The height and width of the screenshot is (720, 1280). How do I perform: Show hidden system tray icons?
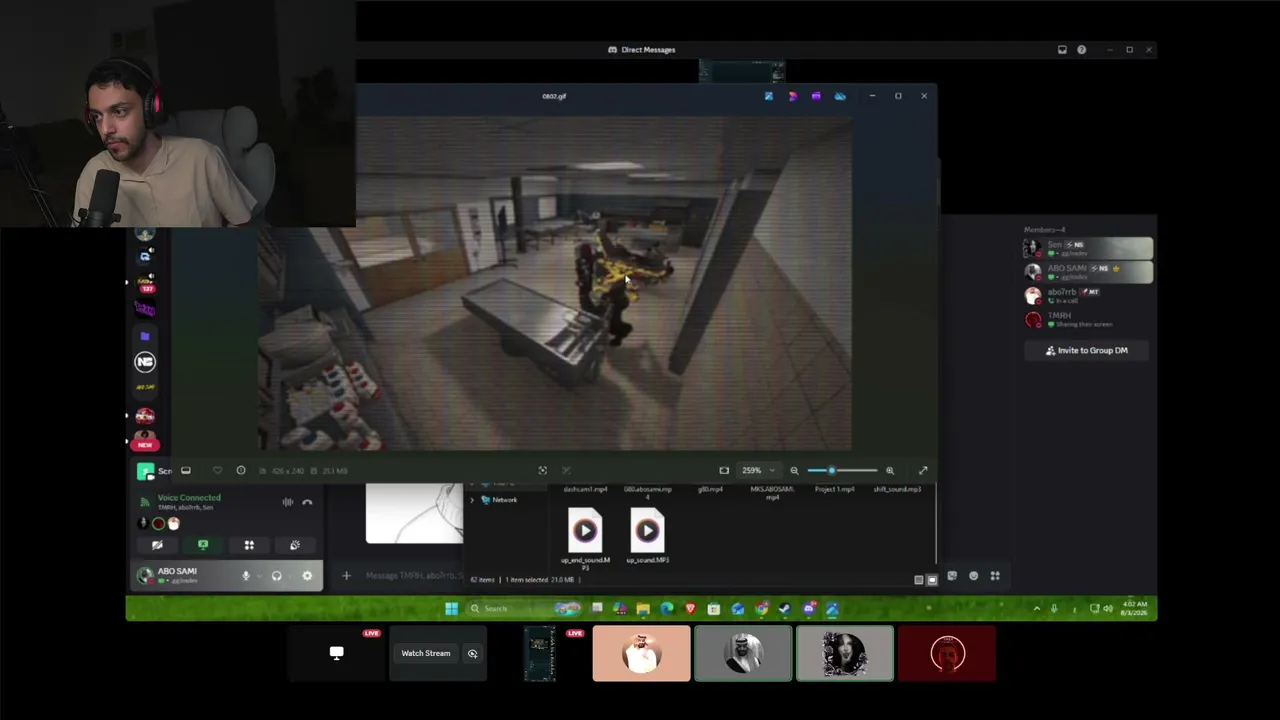point(1036,608)
